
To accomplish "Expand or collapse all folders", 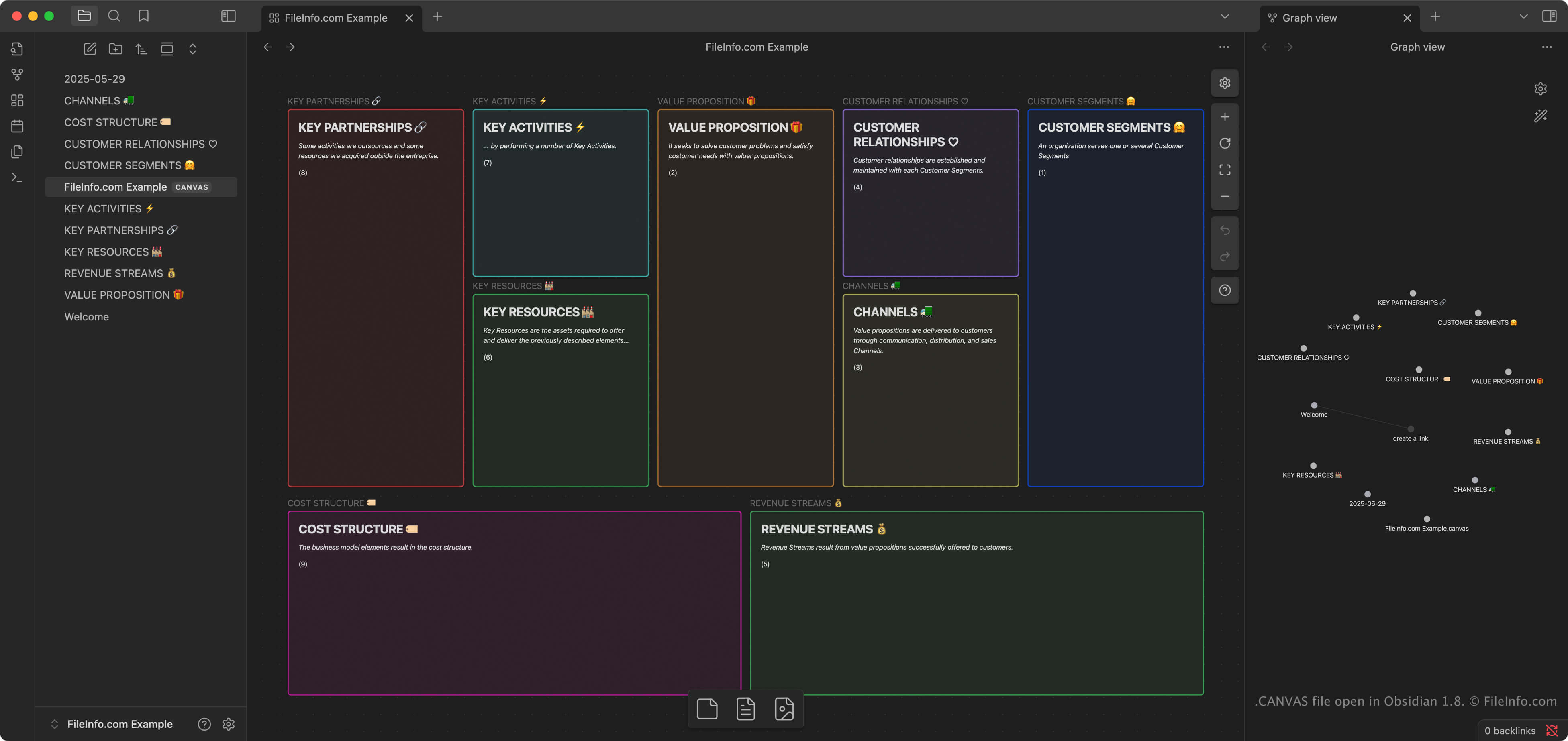I will tap(192, 49).
